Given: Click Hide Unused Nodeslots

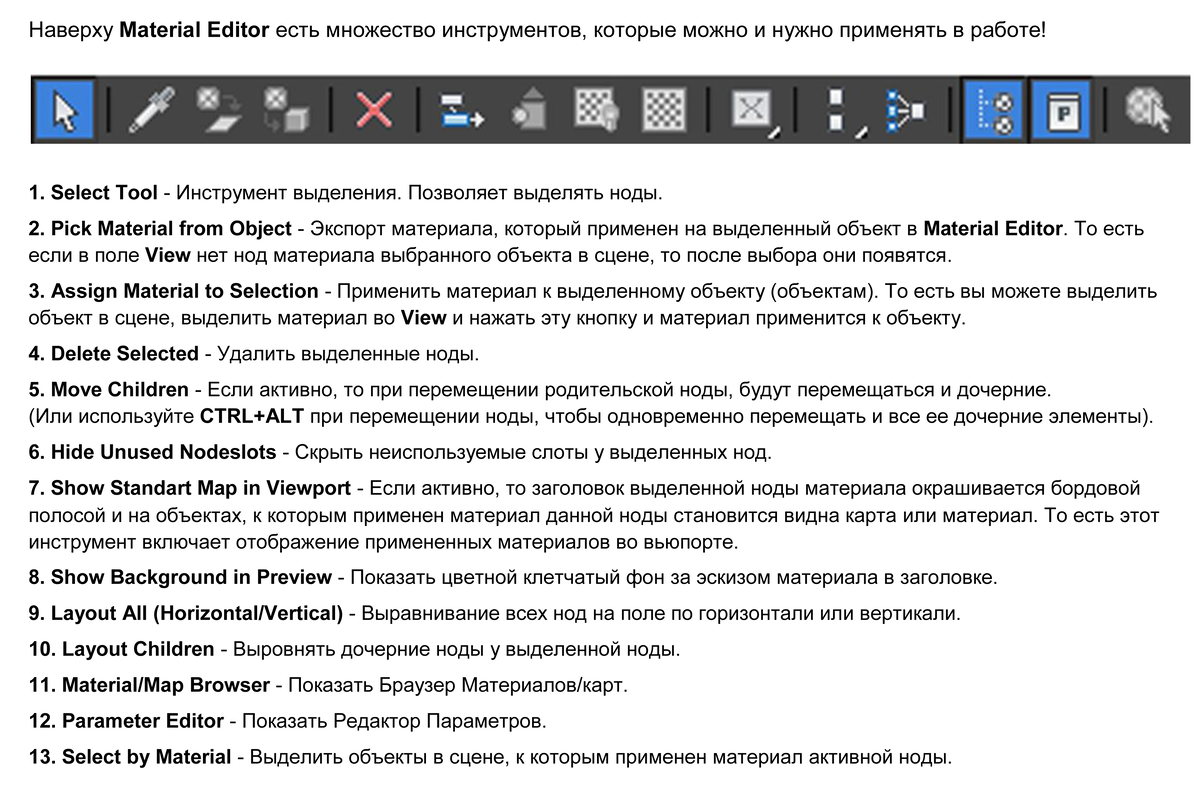Looking at the screenshot, I should click(530, 110).
